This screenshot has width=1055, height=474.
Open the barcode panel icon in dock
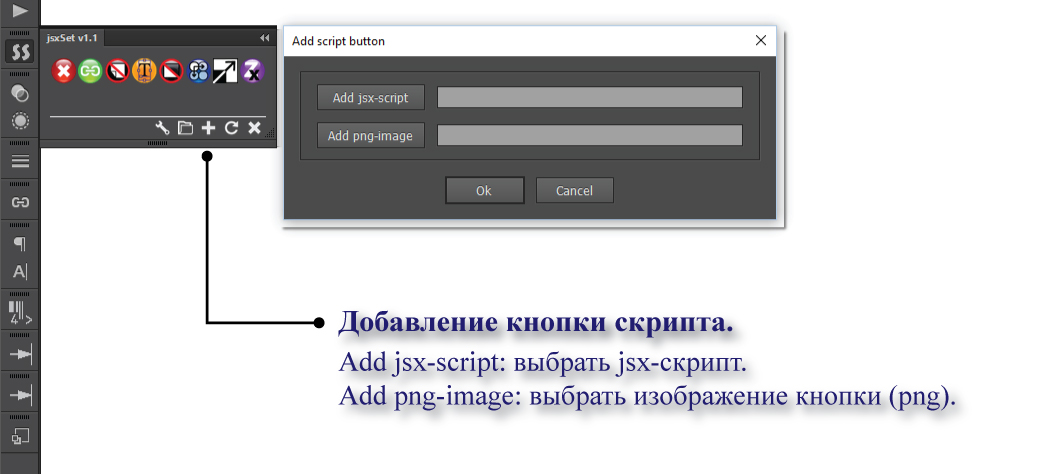[20, 313]
